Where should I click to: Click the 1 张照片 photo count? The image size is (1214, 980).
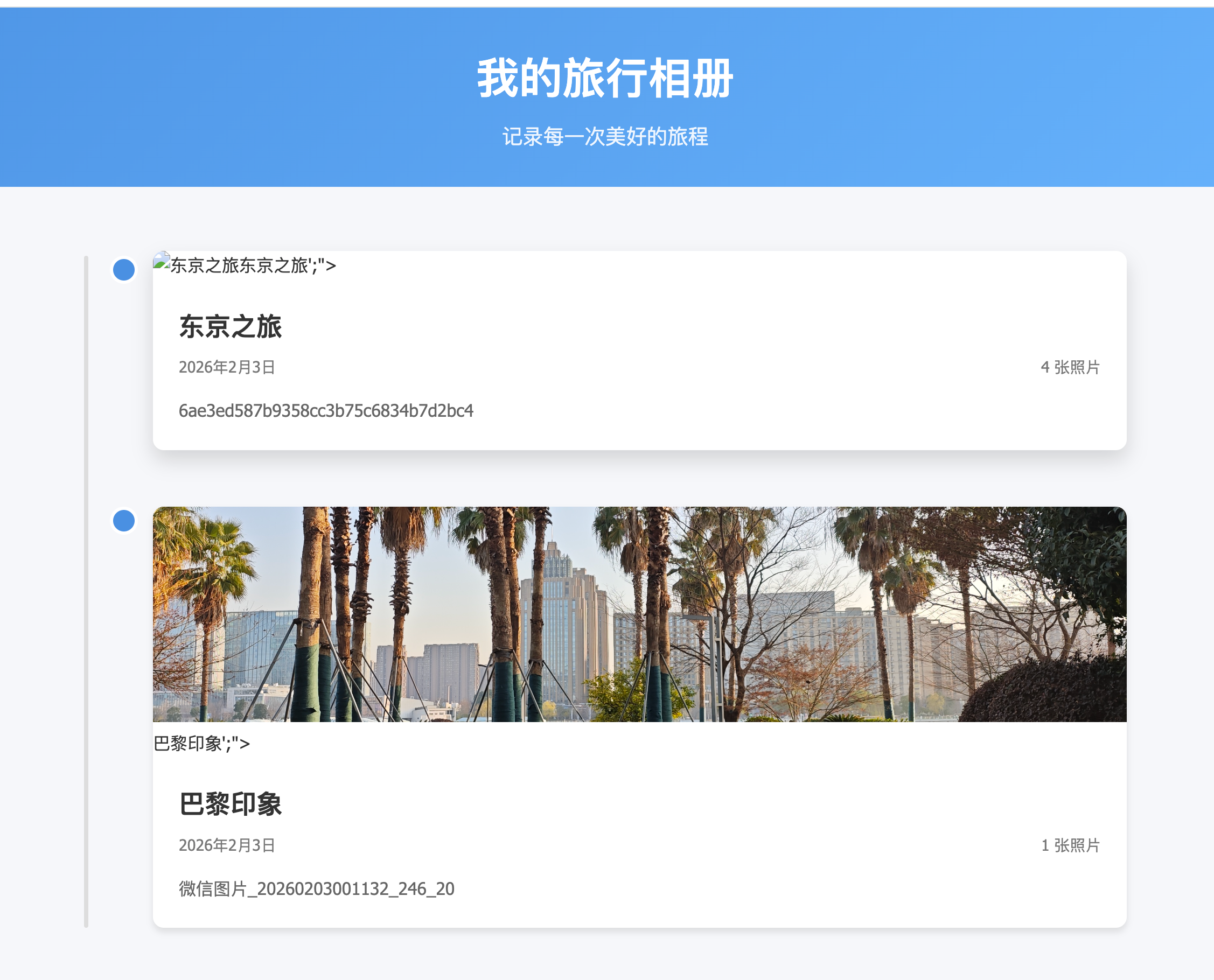click(x=1070, y=845)
